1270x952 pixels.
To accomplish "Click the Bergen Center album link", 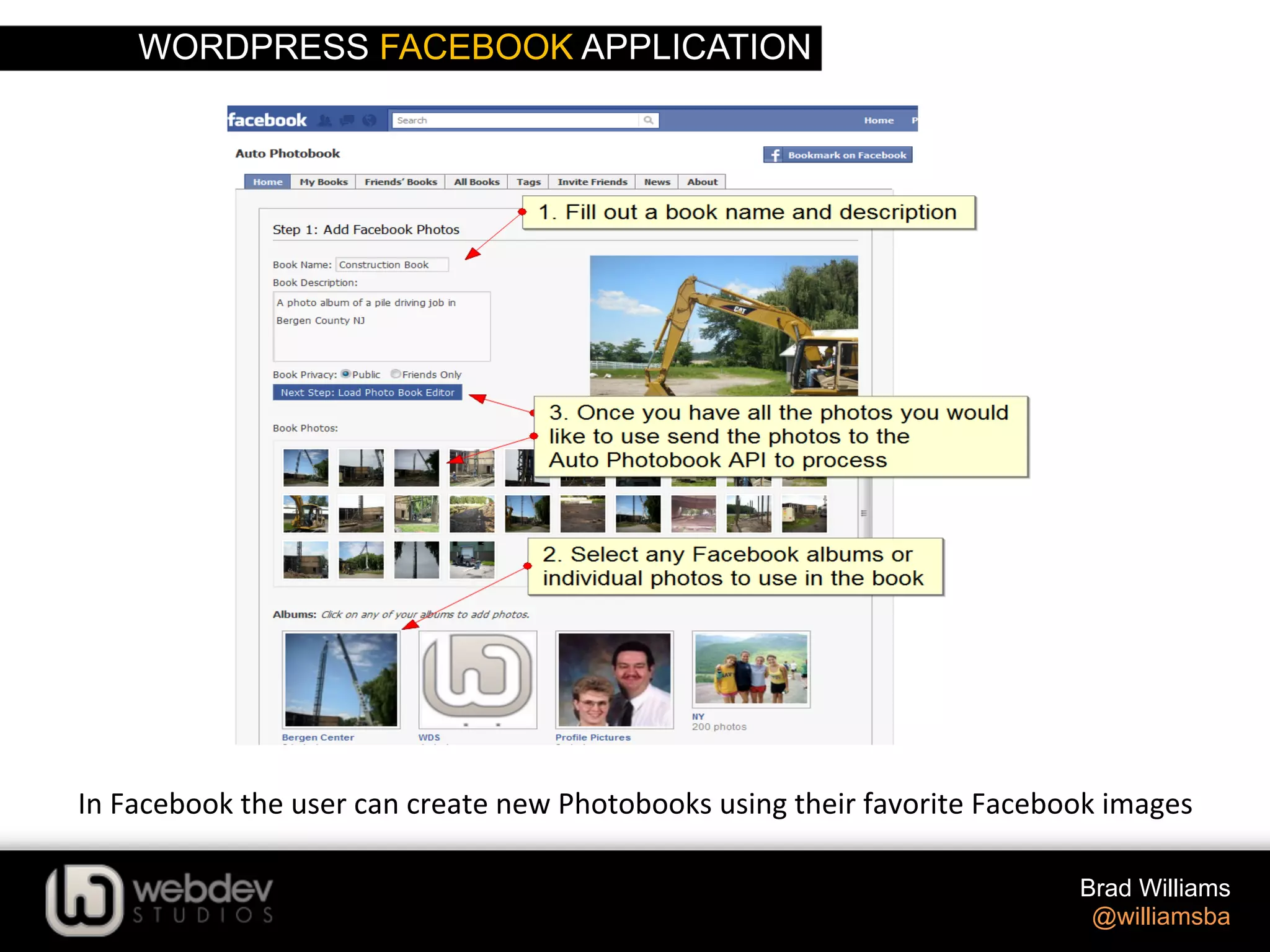I will click(x=318, y=738).
